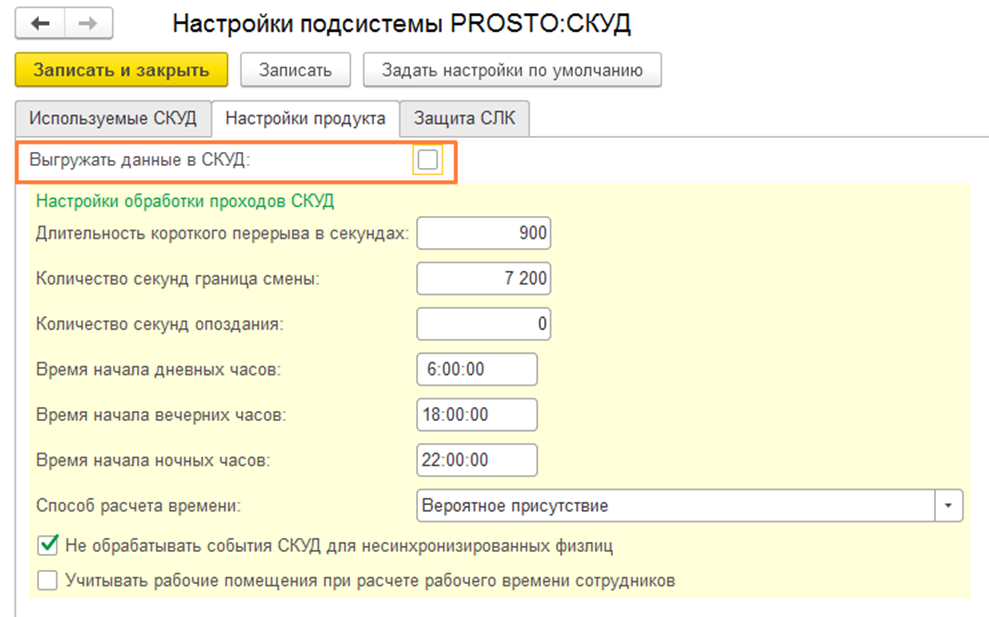
Task: Enable 'Учитывать рабочие помещения' checkbox
Action: pyautogui.click(x=46, y=579)
